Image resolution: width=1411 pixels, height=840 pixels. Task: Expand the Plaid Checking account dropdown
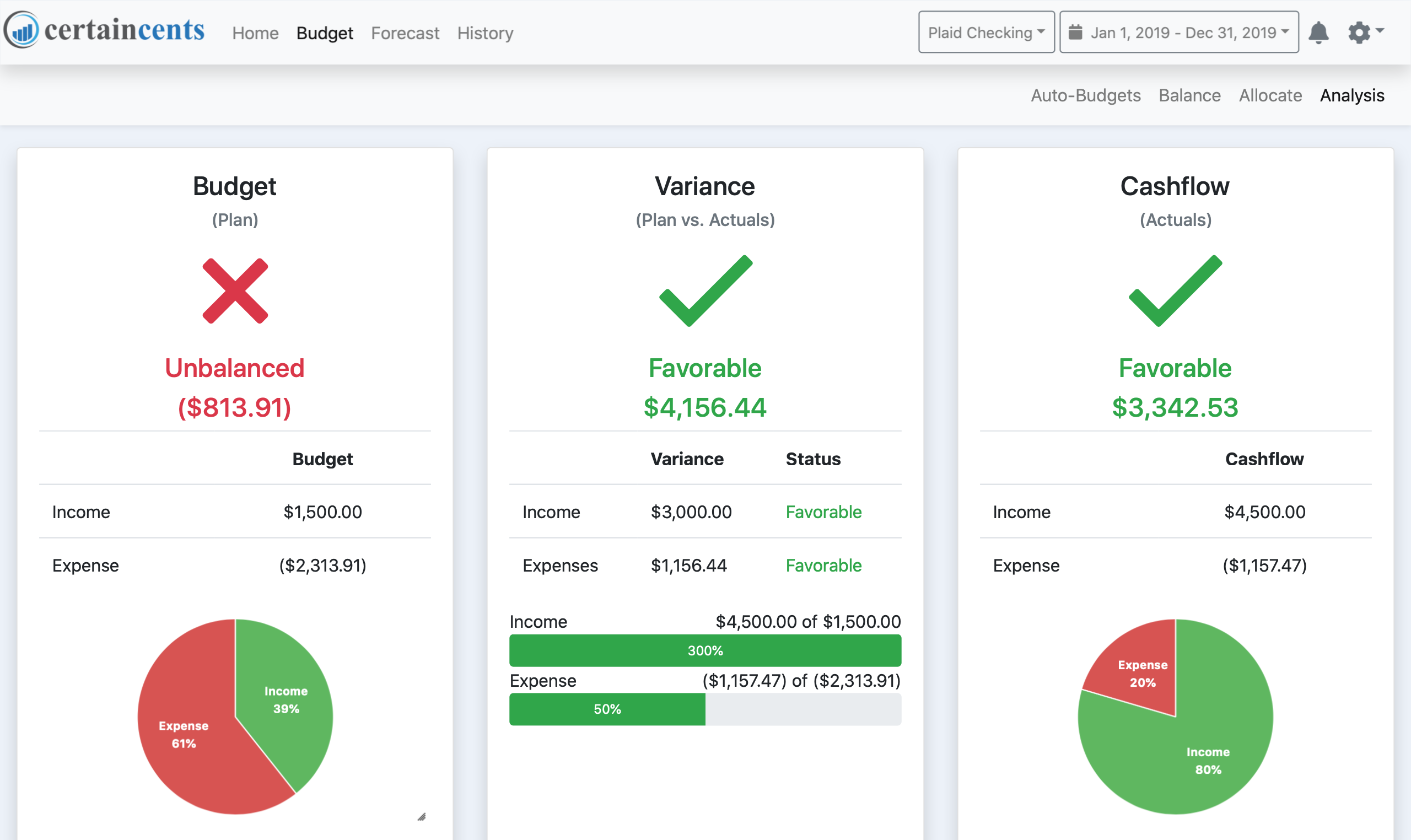986,33
